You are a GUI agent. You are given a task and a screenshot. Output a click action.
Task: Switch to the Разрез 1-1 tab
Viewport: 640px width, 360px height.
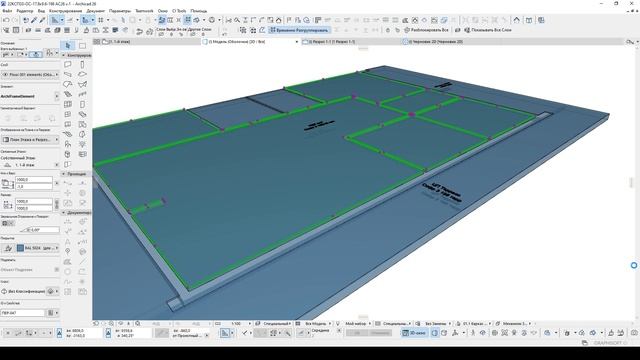351,42
